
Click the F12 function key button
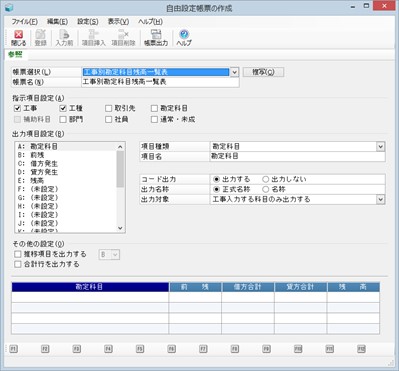point(361,349)
